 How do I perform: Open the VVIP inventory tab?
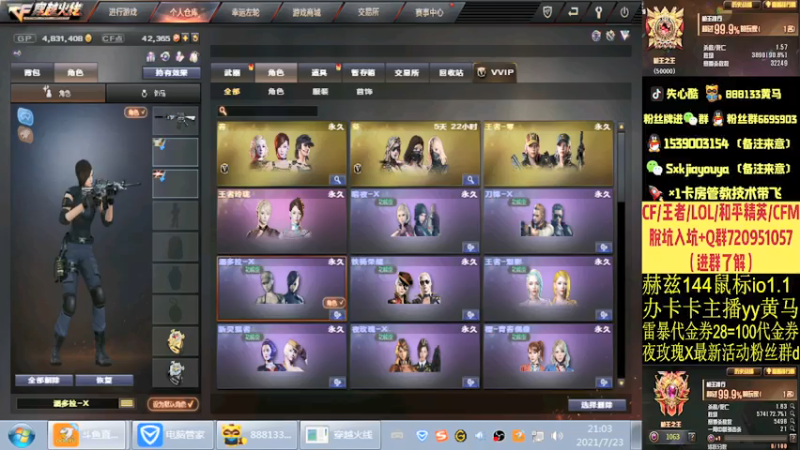click(x=495, y=72)
